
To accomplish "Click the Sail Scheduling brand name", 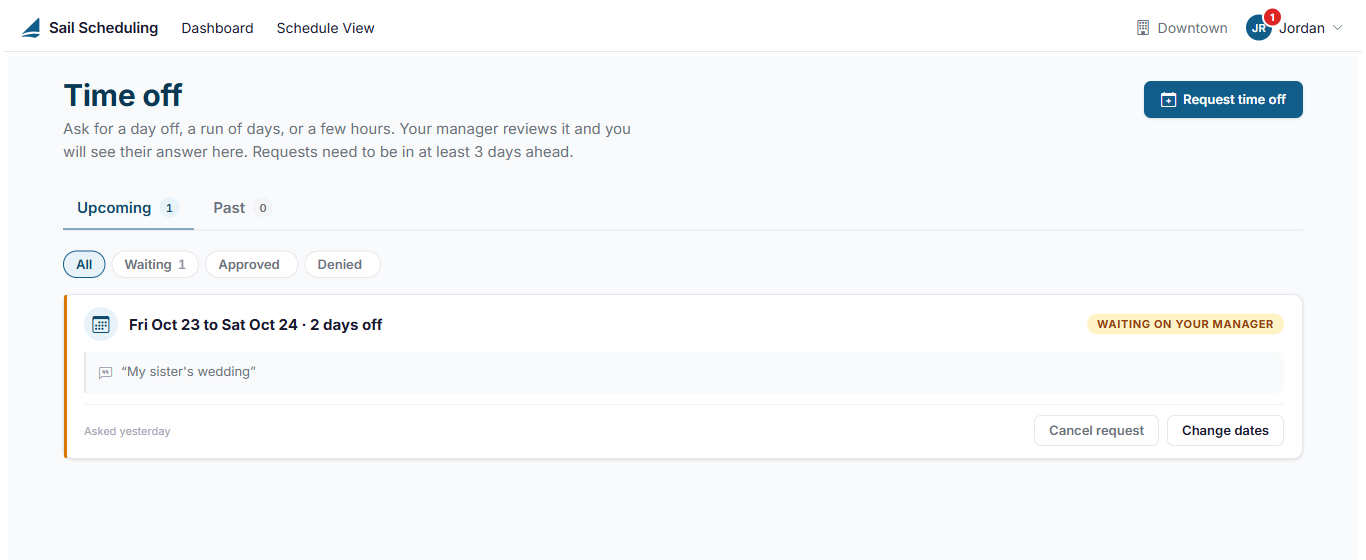I will tap(103, 28).
